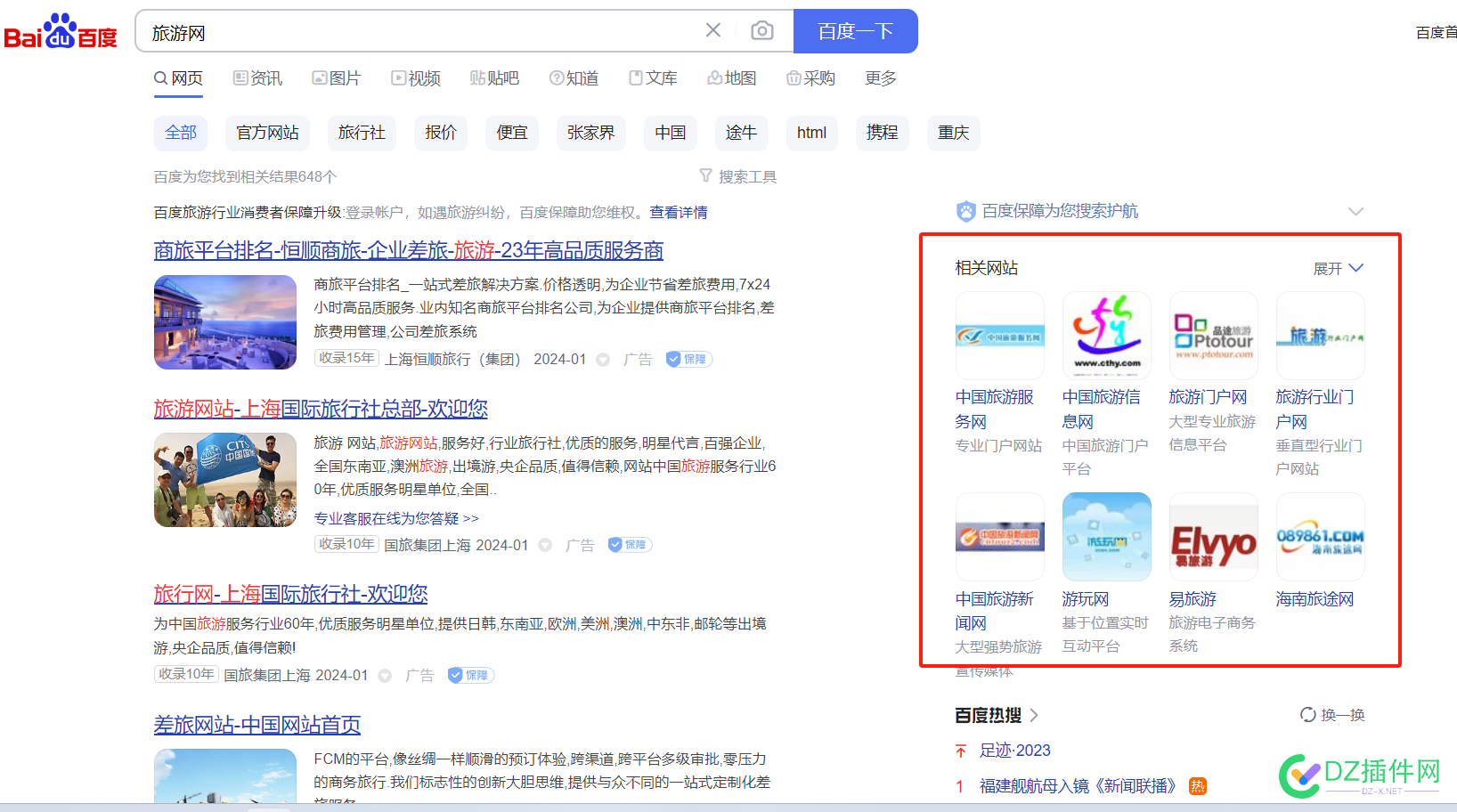1457x812 pixels.
Task: Open the 中国旅游信息网 text link
Action: pyautogui.click(x=1102, y=410)
